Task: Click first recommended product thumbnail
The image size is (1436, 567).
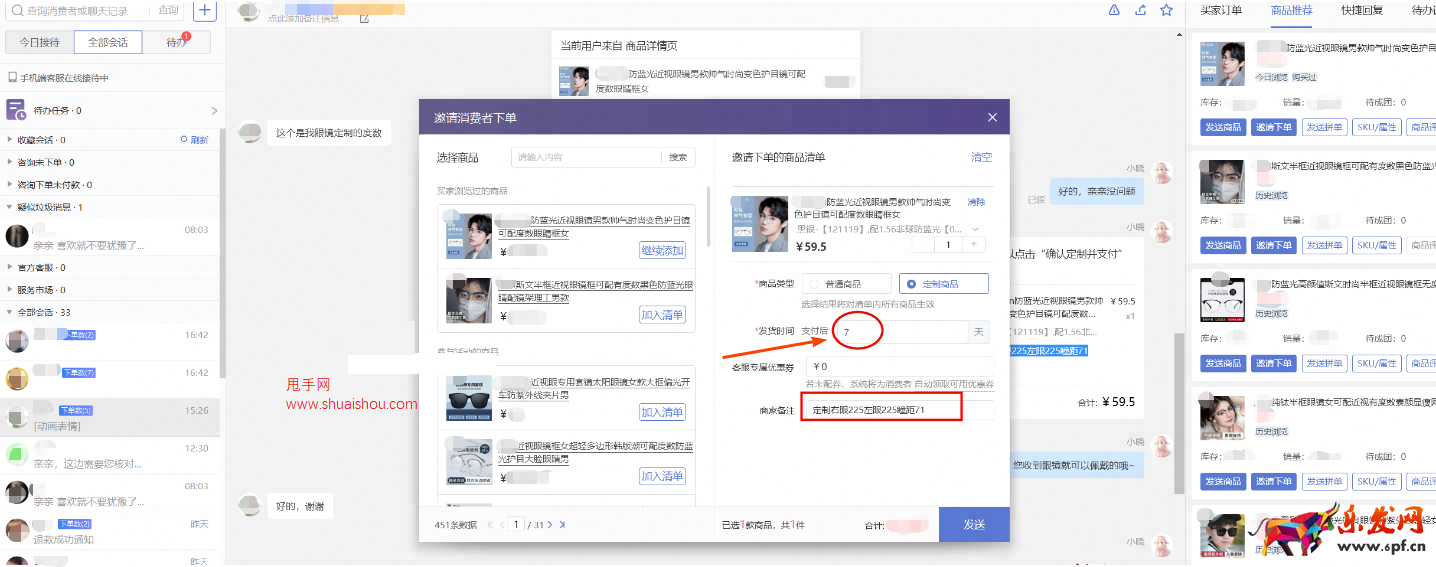Action: click(1222, 65)
